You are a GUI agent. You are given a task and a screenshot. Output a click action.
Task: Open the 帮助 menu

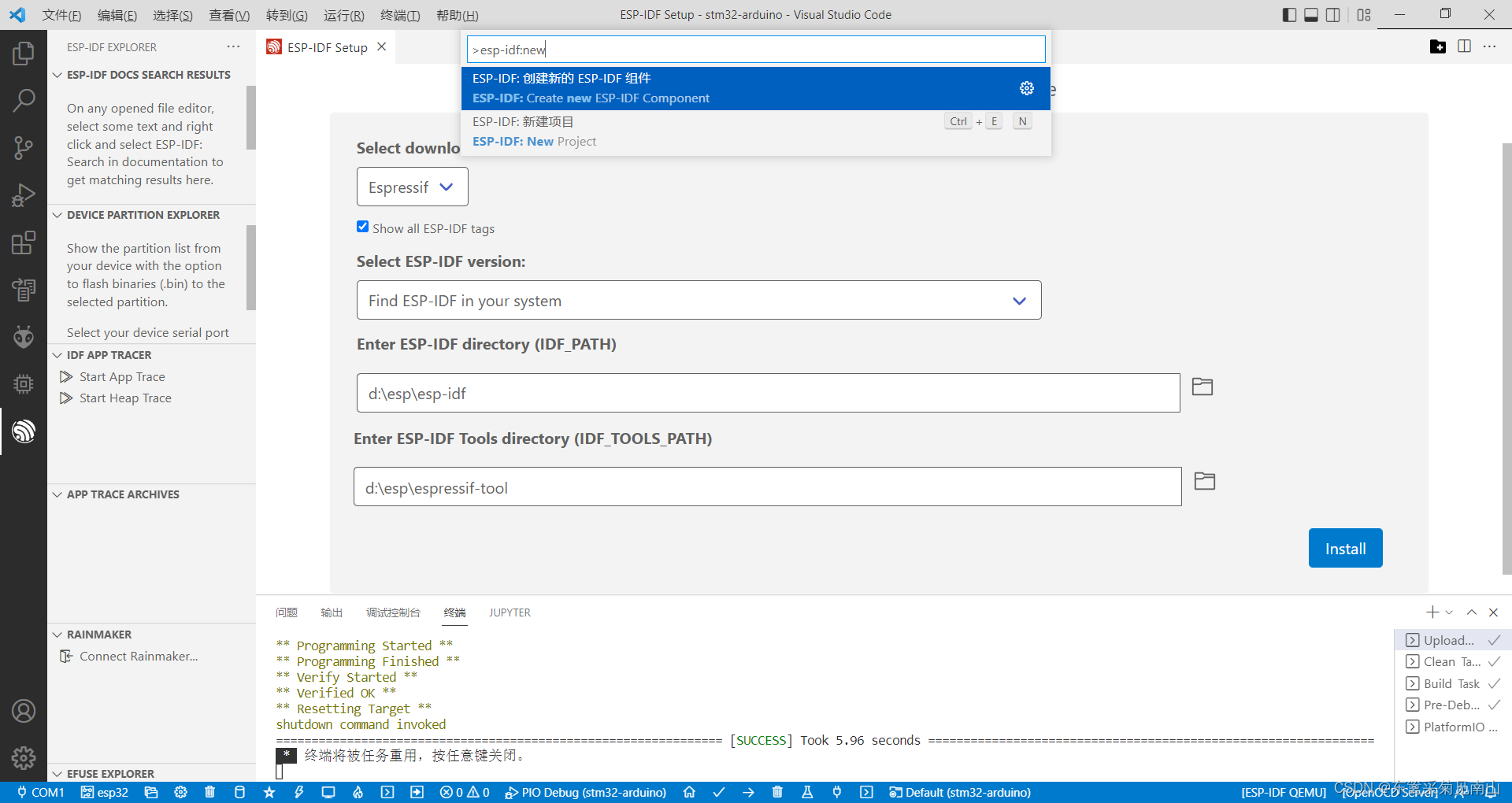pos(458,14)
